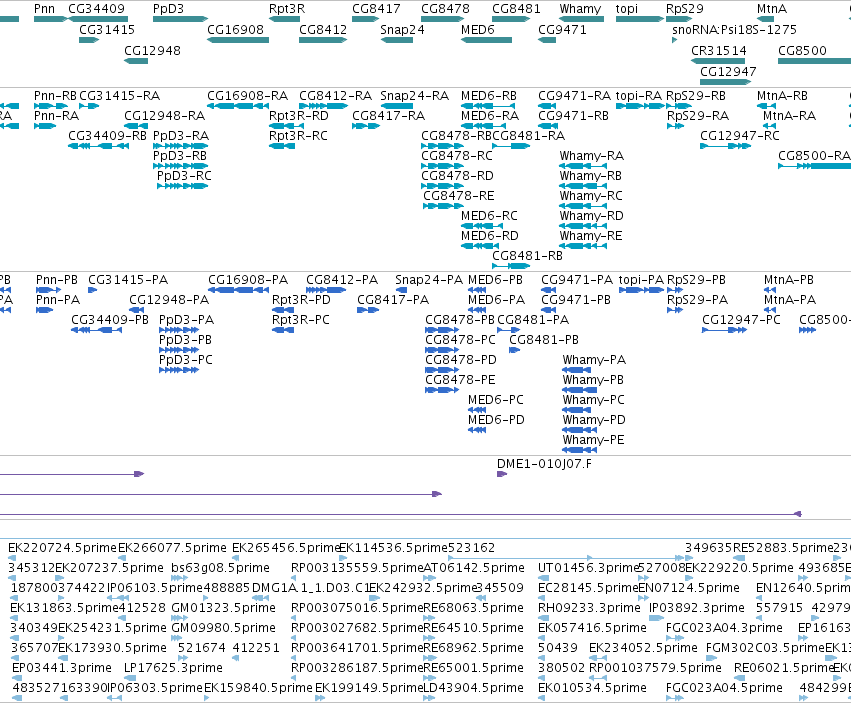Open the CG31415-RA transcript label
This screenshot has height=703, width=851.
click(x=119, y=96)
